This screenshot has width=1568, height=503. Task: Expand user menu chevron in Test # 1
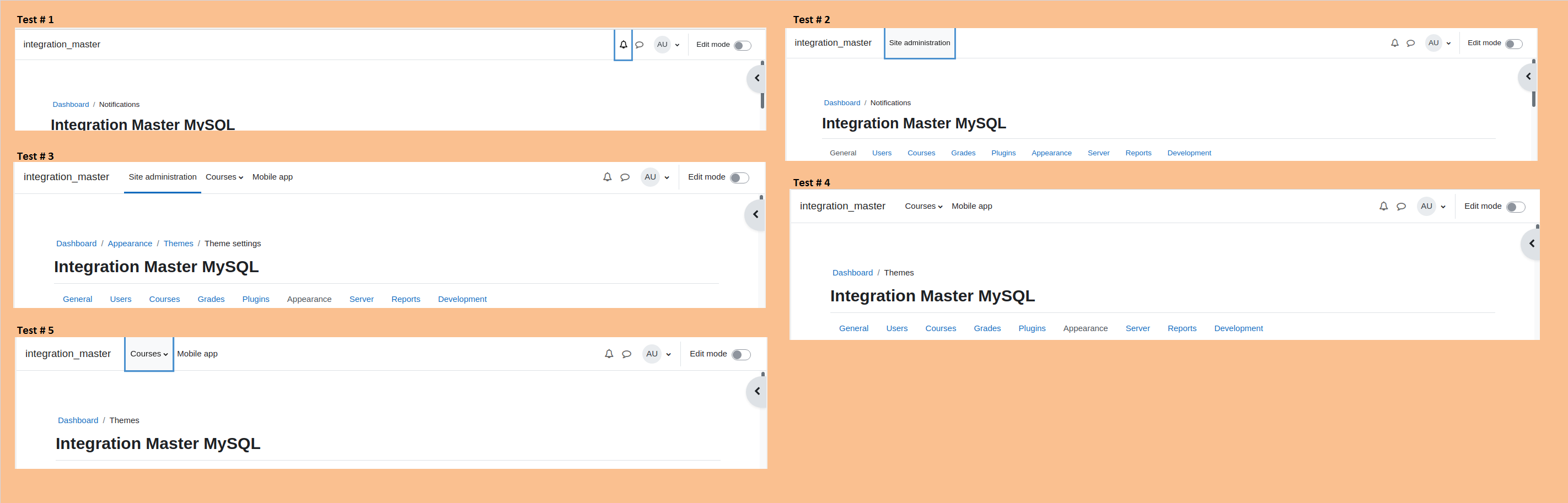pos(677,45)
